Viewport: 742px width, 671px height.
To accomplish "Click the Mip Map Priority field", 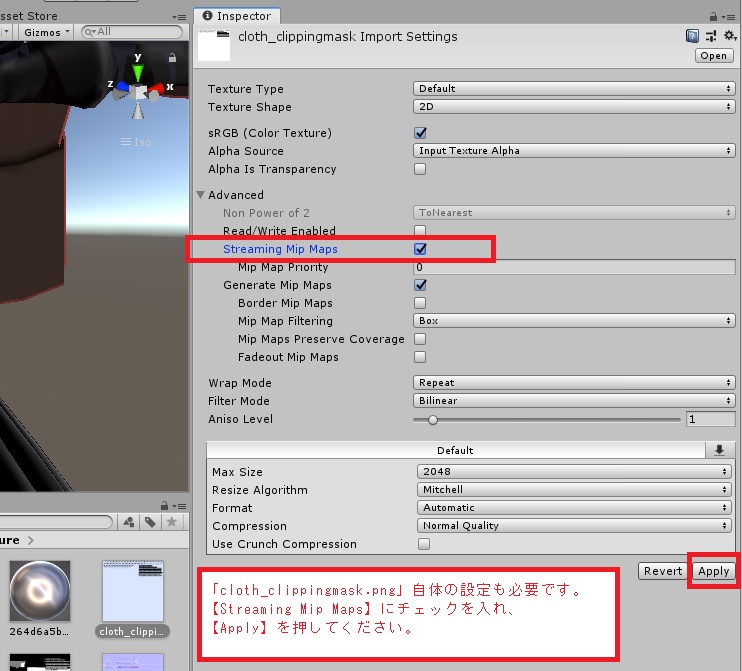I will click(574, 267).
